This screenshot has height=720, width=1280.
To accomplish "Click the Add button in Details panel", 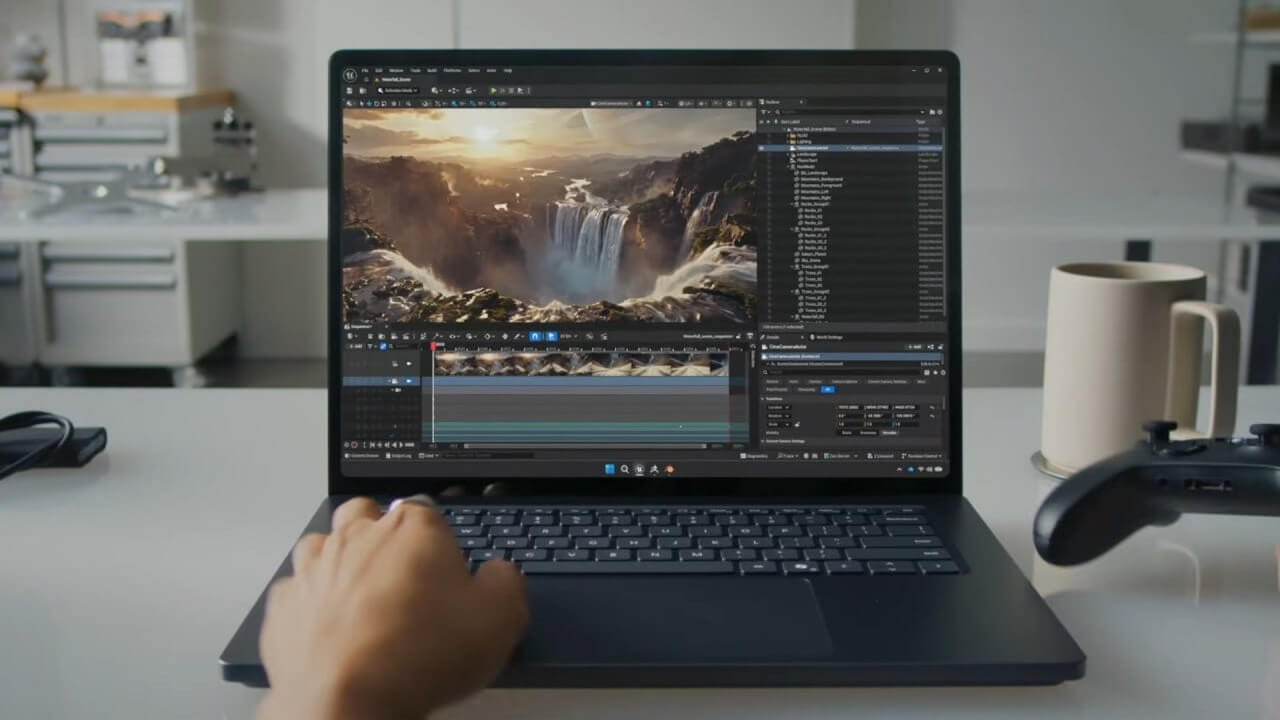I will [x=914, y=347].
